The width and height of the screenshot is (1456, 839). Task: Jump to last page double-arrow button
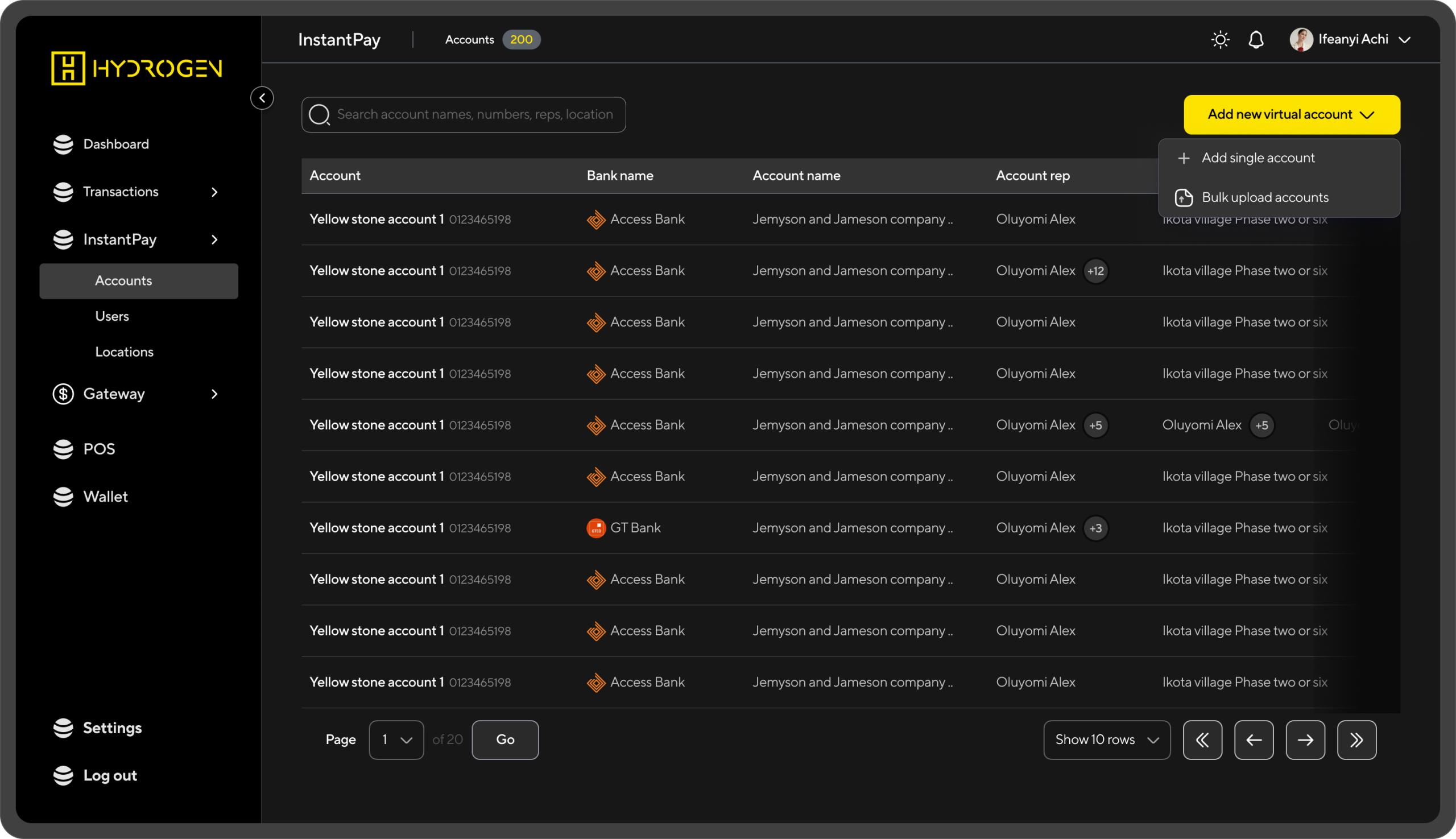(x=1356, y=740)
